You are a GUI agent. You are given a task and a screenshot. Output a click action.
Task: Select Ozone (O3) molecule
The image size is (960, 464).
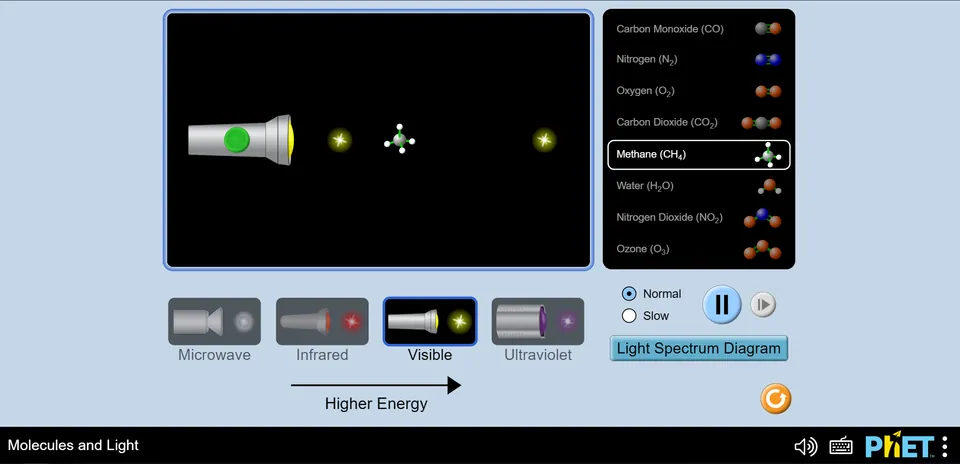tap(699, 249)
